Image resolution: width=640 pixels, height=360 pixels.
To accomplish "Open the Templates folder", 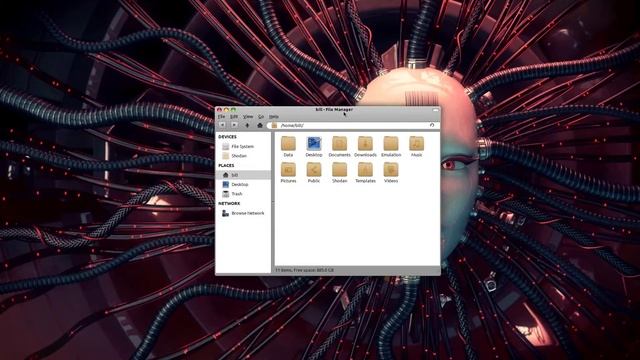I will 365,172.
